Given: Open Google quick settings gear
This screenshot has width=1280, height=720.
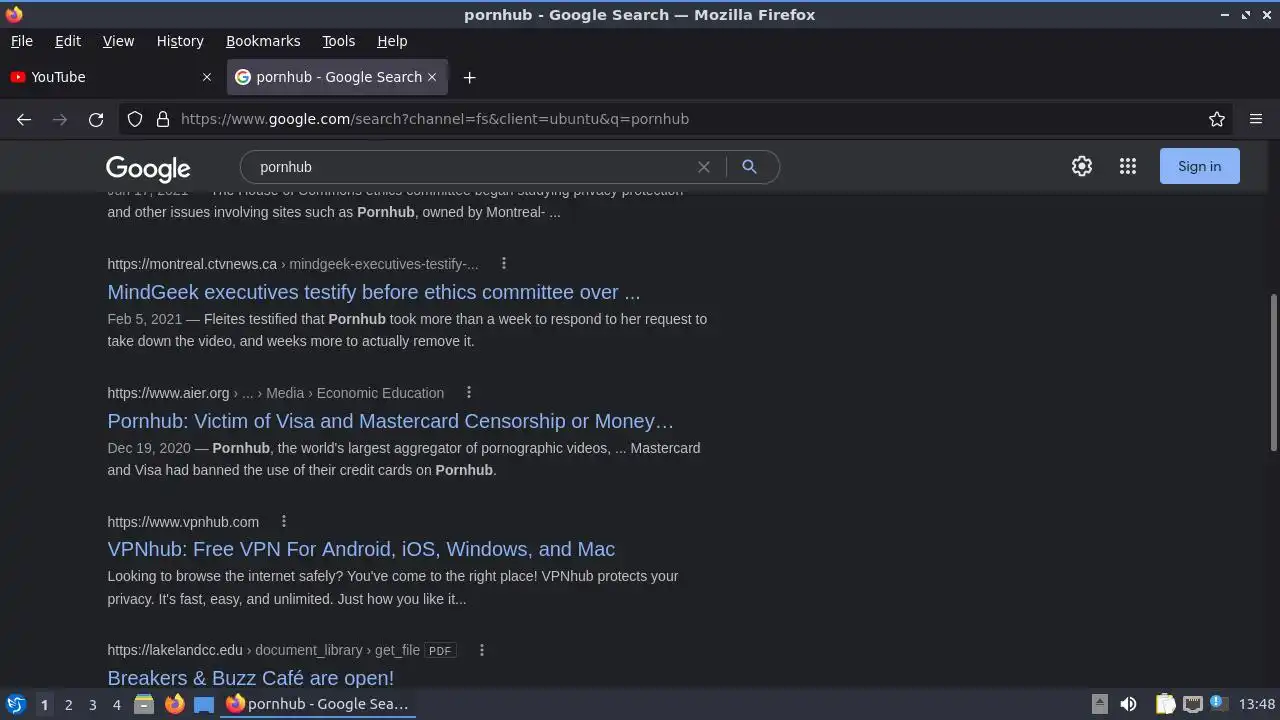Looking at the screenshot, I should (1082, 167).
